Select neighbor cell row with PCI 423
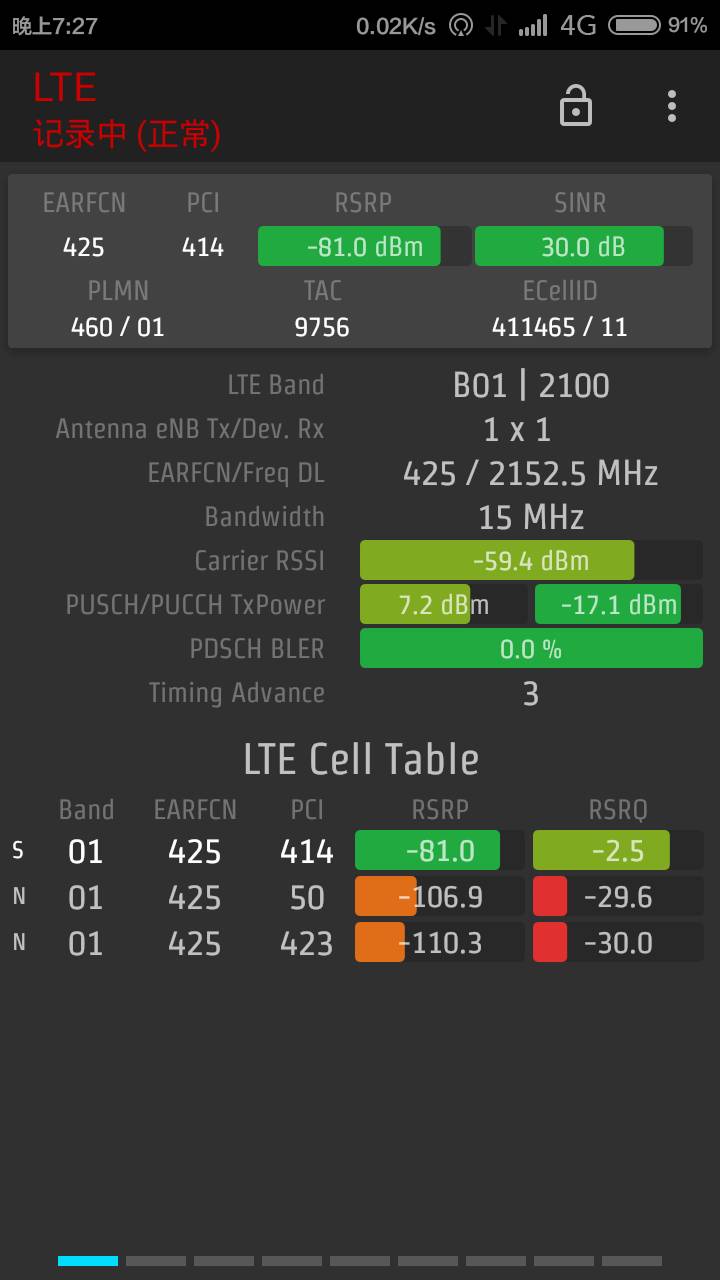The height and width of the screenshot is (1280, 720). 306,943
